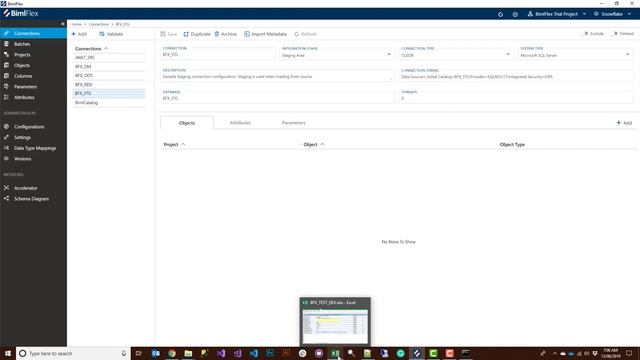
Task: Open Task View on the taskbar
Action: point(139,353)
